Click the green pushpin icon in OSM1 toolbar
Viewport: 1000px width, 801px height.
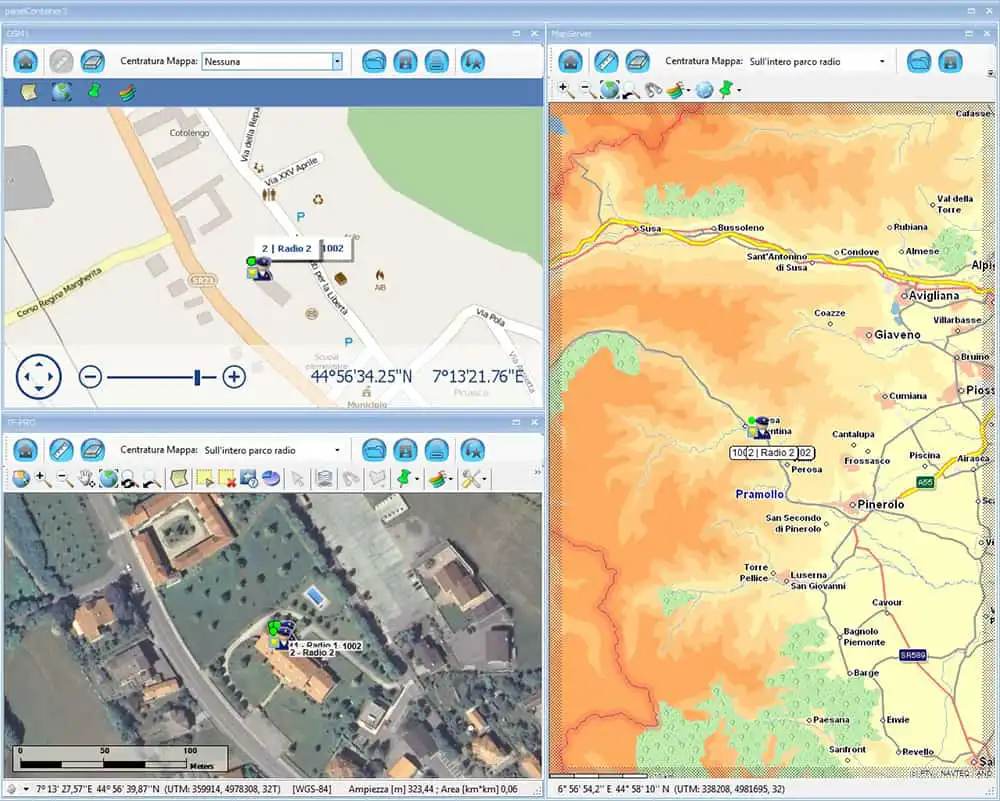click(93, 90)
